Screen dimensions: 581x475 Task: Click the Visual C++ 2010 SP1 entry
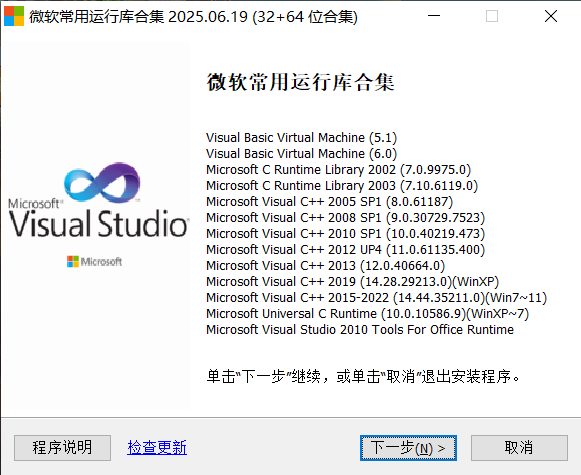tap(345, 233)
